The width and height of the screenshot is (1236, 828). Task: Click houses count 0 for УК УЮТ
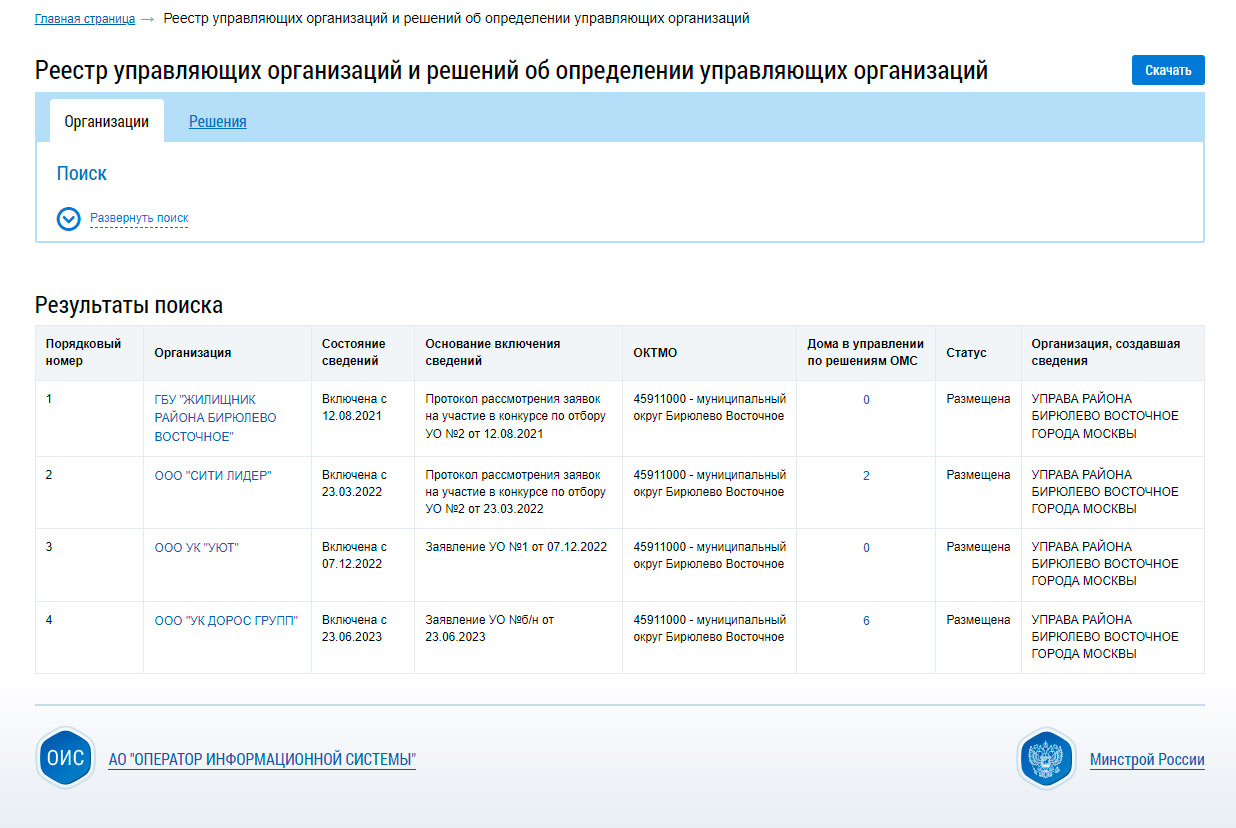tap(866, 548)
